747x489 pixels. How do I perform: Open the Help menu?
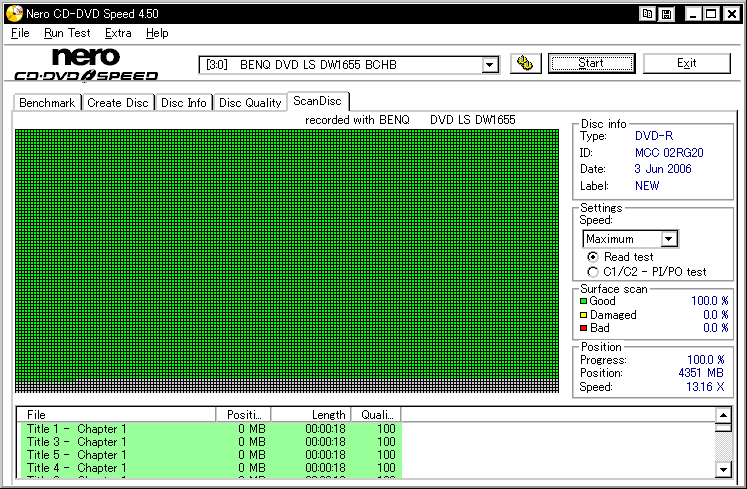pos(157,33)
